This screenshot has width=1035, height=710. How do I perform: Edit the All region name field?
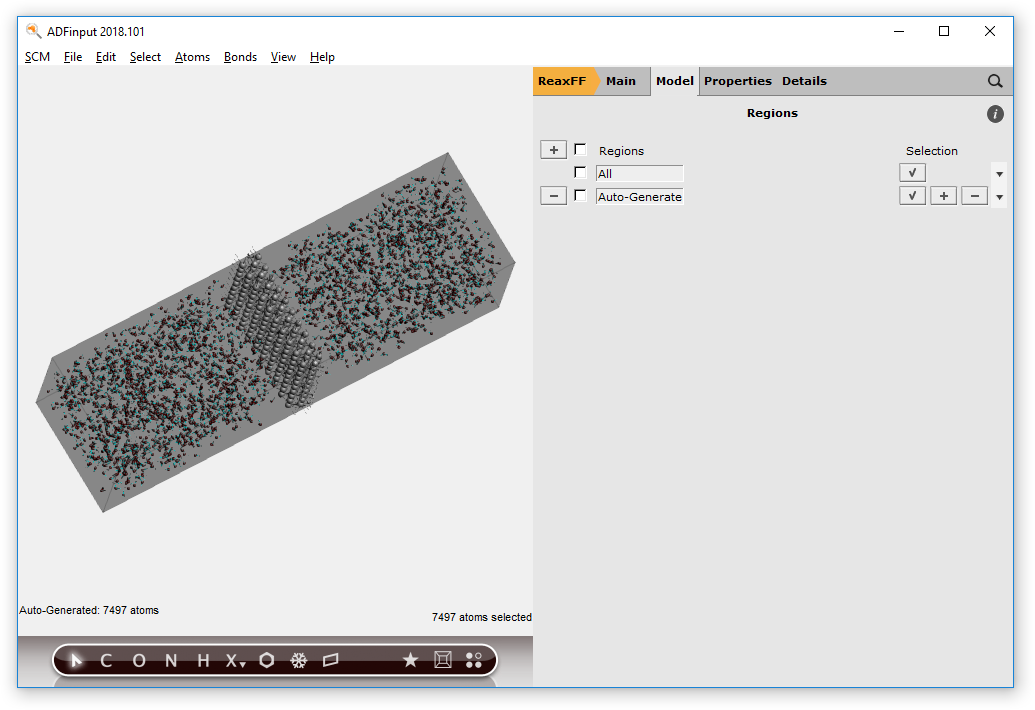640,174
